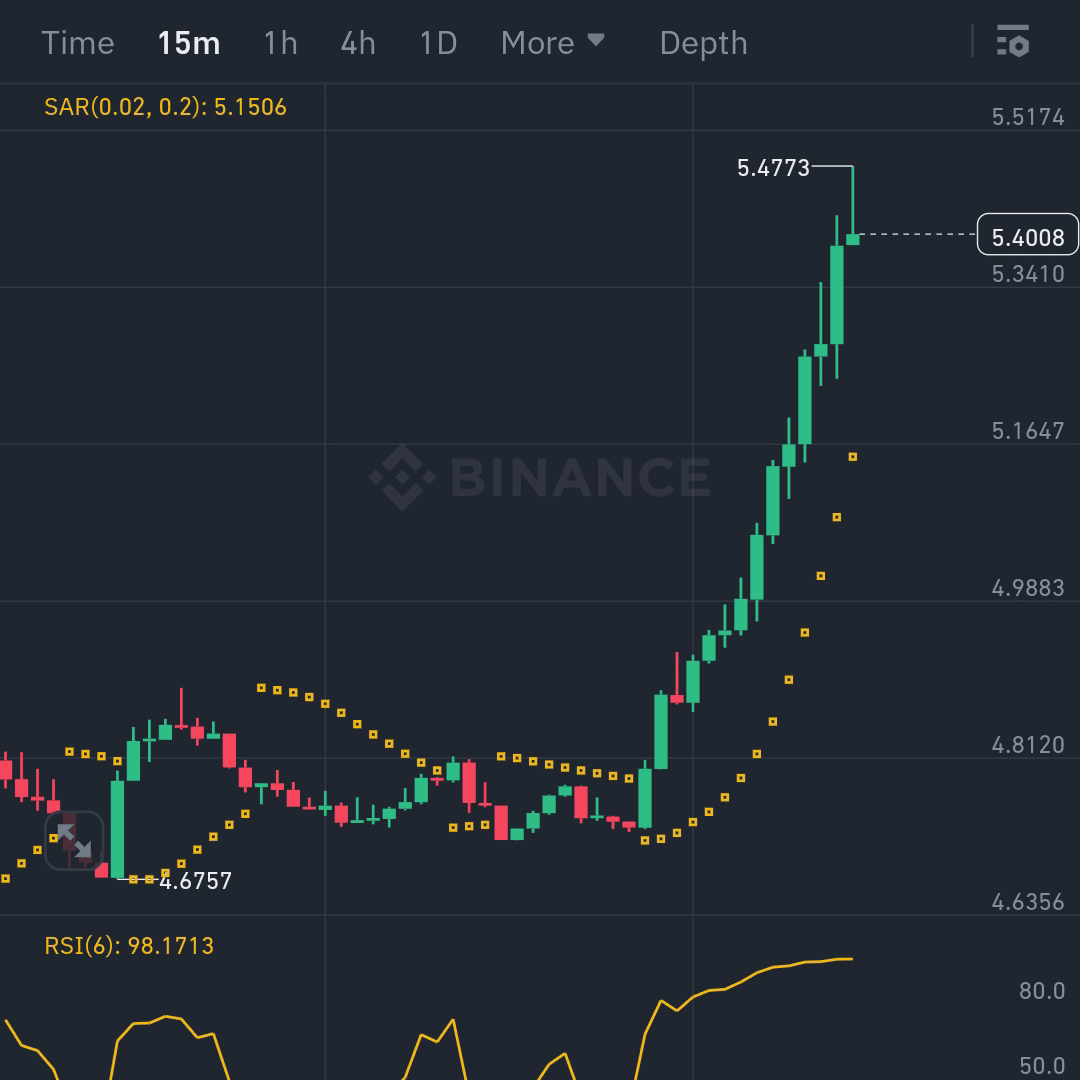Click the 4.6356 price axis label
This screenshot has width=1080, height=1080.
point(1028,902)
